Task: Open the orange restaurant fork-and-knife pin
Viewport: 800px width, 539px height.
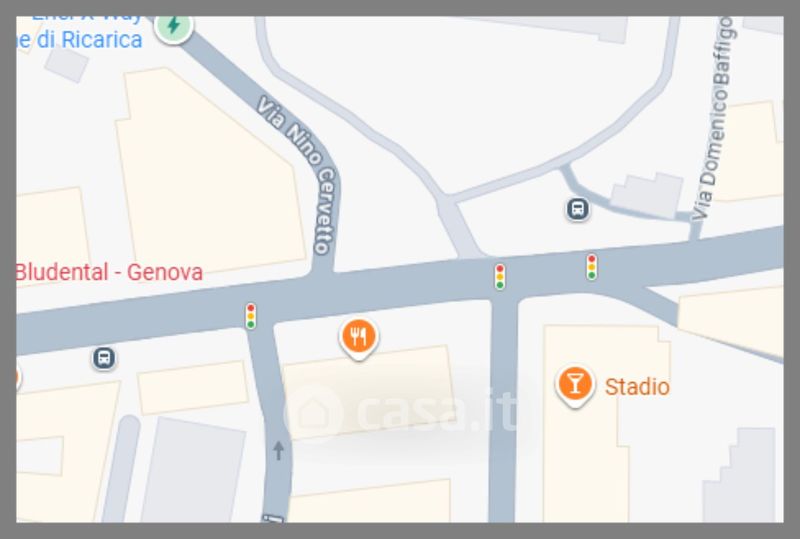Action: (359, 339)
